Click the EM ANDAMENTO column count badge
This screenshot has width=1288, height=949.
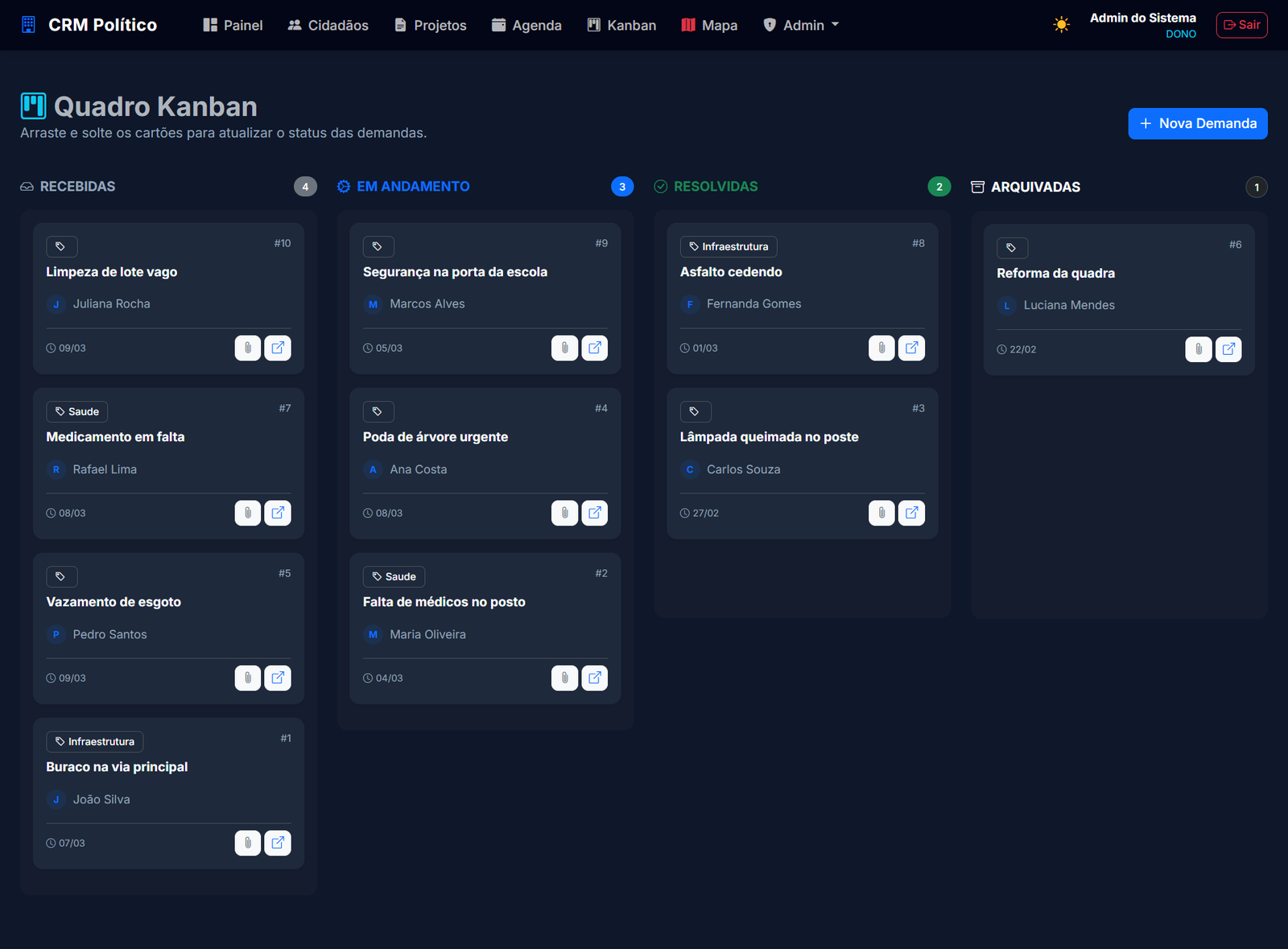(x=622, y=186)
